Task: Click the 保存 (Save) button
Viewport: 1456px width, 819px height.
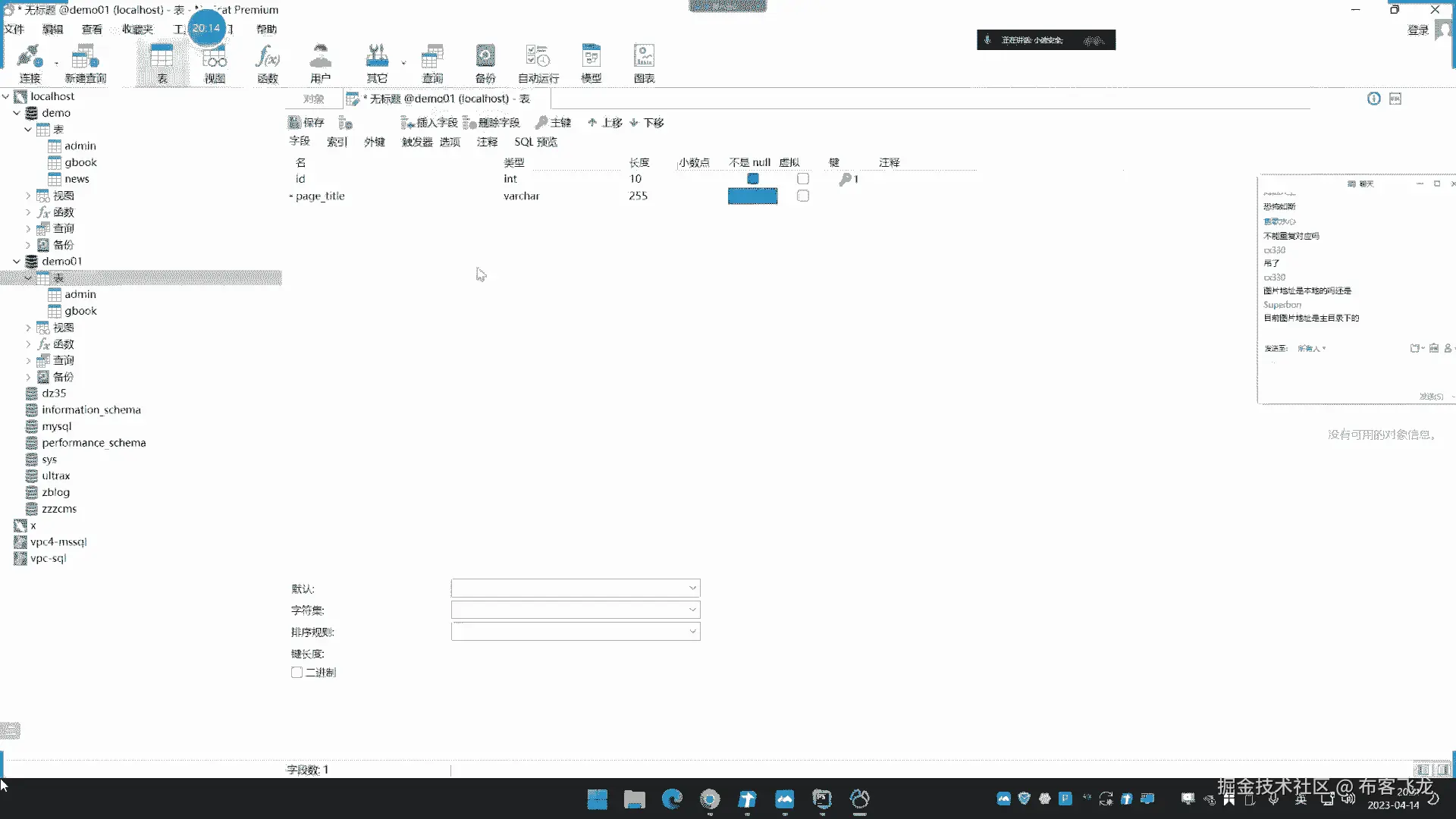Action: point(306,123)
